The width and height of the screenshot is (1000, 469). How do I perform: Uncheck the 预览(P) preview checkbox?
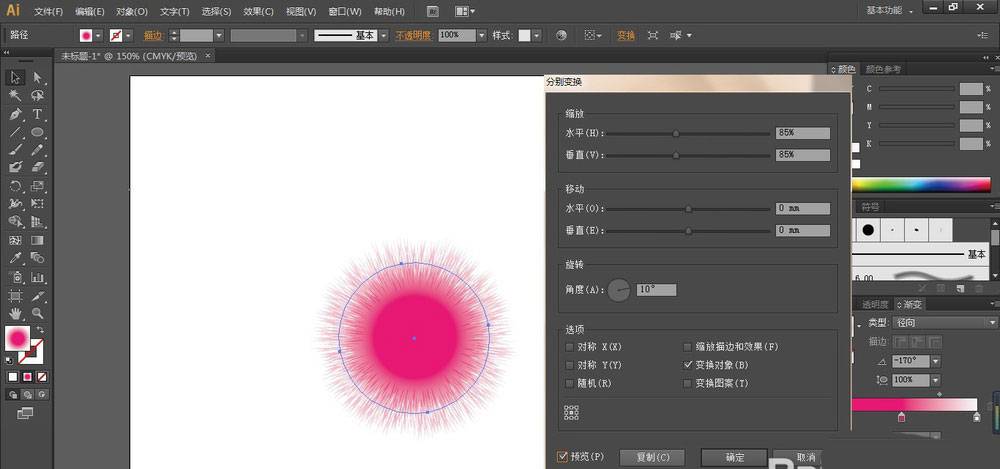coord(563,456)
